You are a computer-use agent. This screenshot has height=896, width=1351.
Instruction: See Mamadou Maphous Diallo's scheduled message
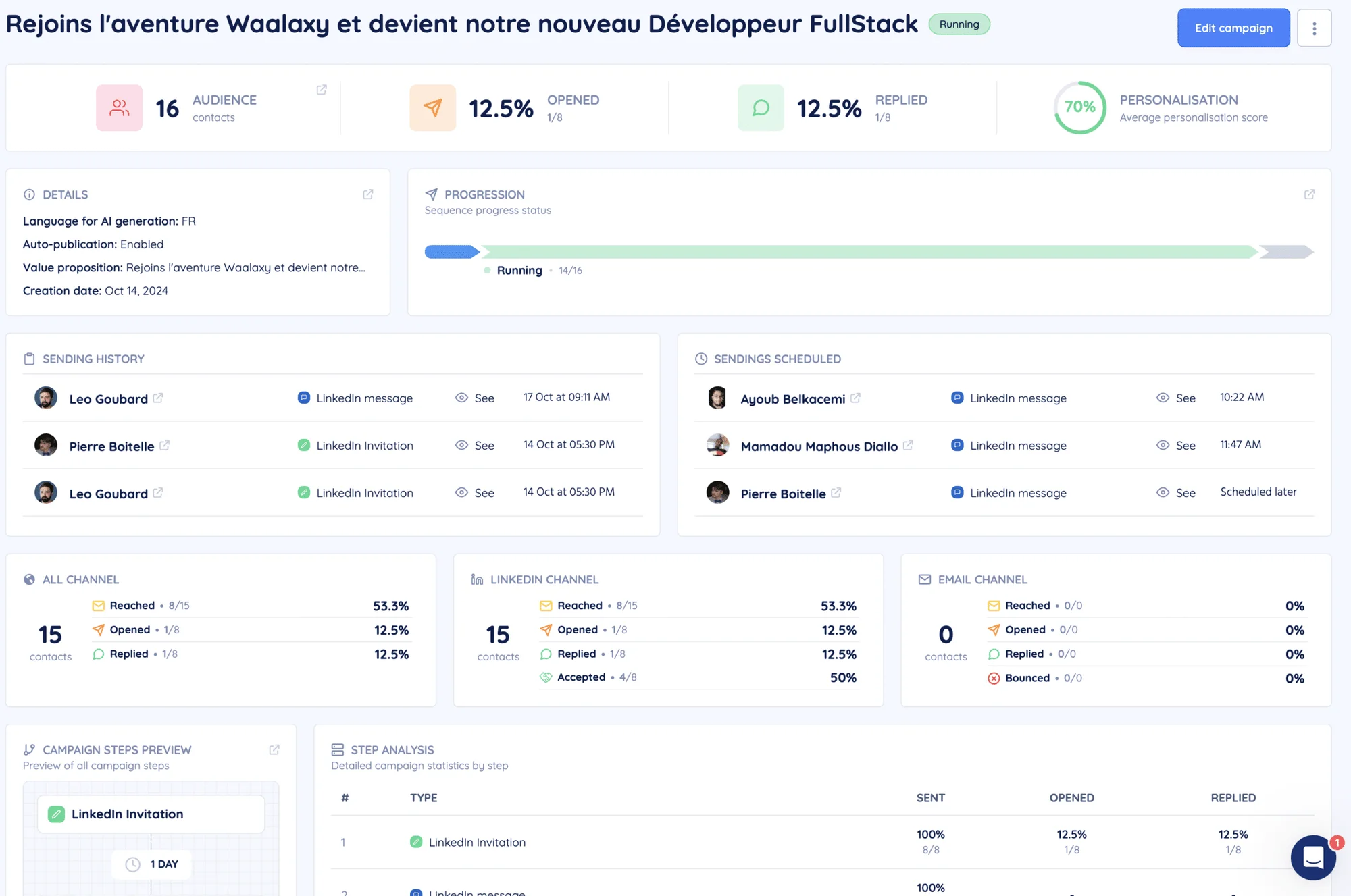click(x=1176, y=445)
